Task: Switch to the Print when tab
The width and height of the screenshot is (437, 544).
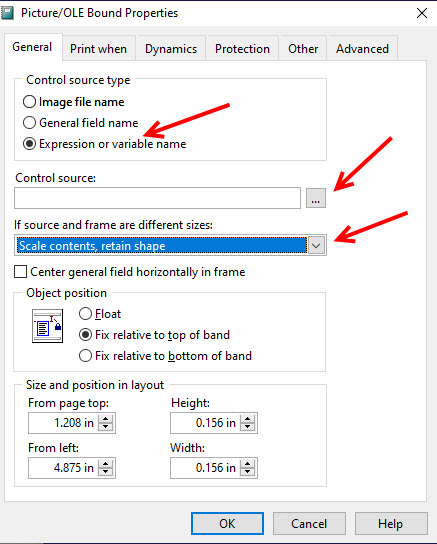Action: click(x=98, y=49)
